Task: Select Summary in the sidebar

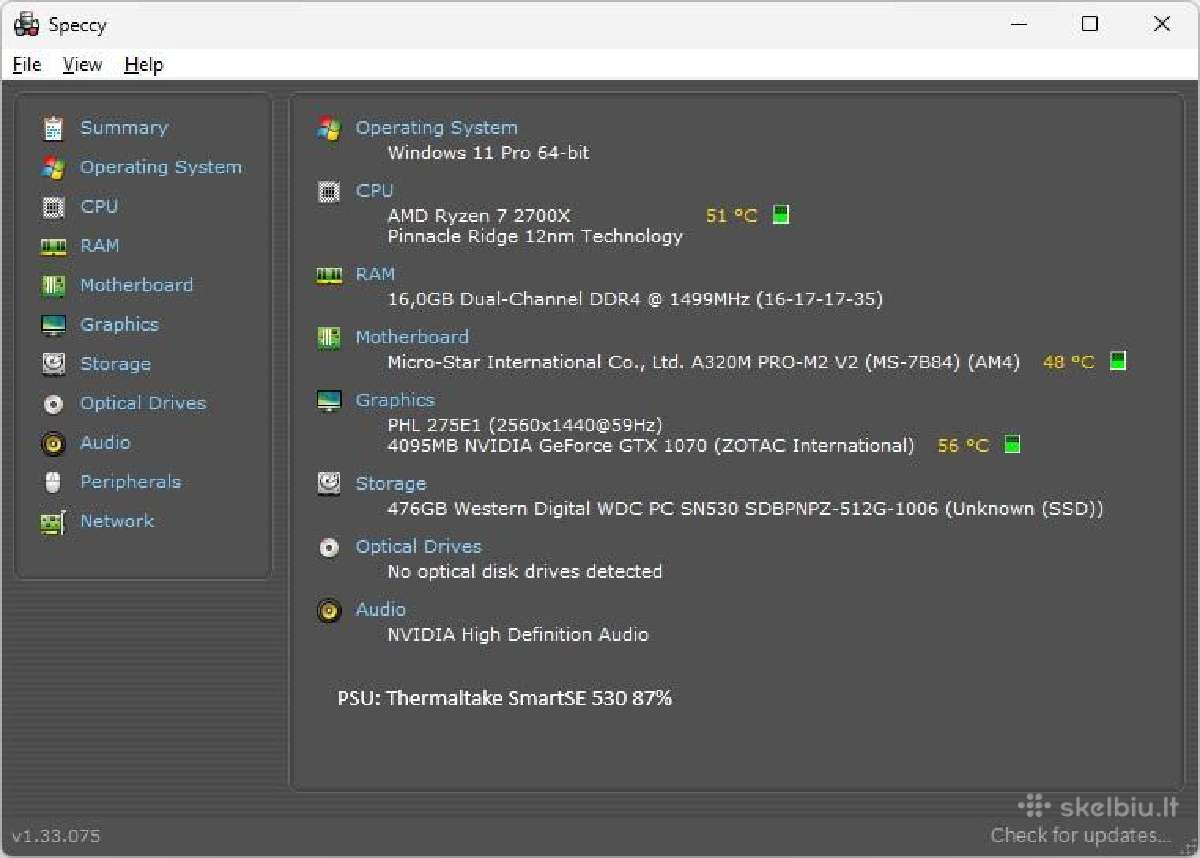Action: click(x=124, y=128)
